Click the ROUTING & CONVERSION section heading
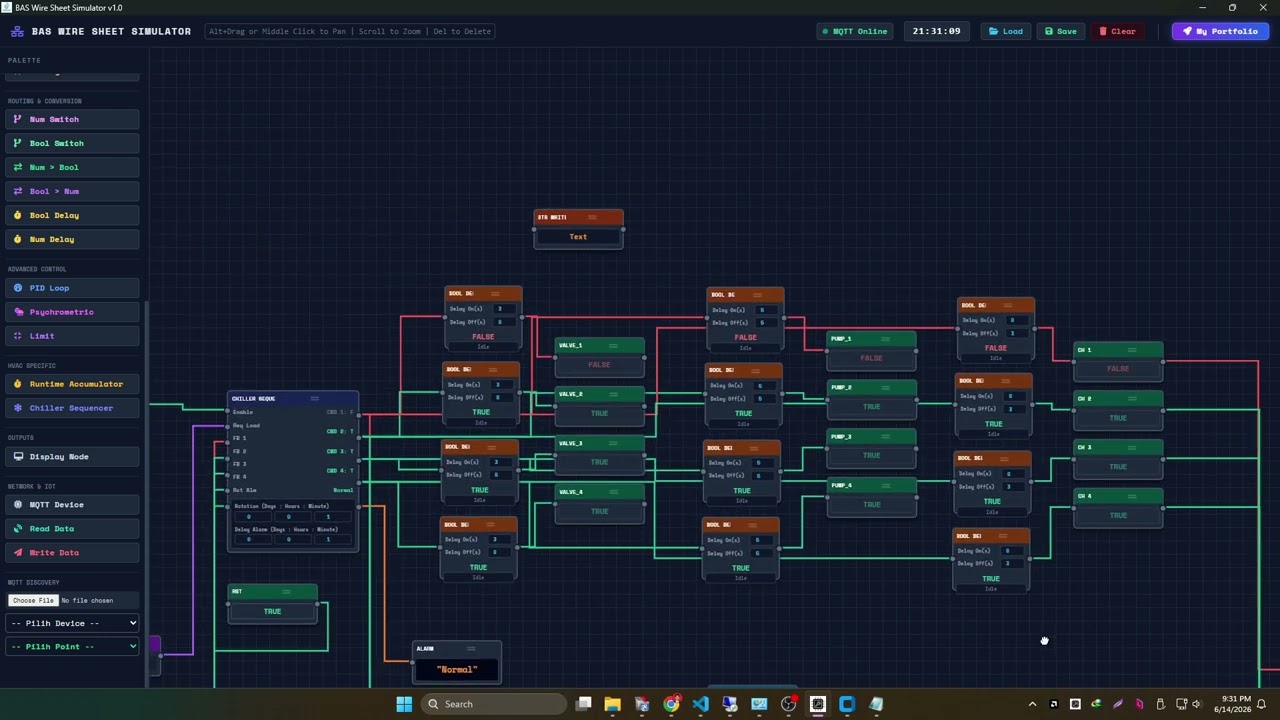 pyautogui.click(x=45, y=101)
